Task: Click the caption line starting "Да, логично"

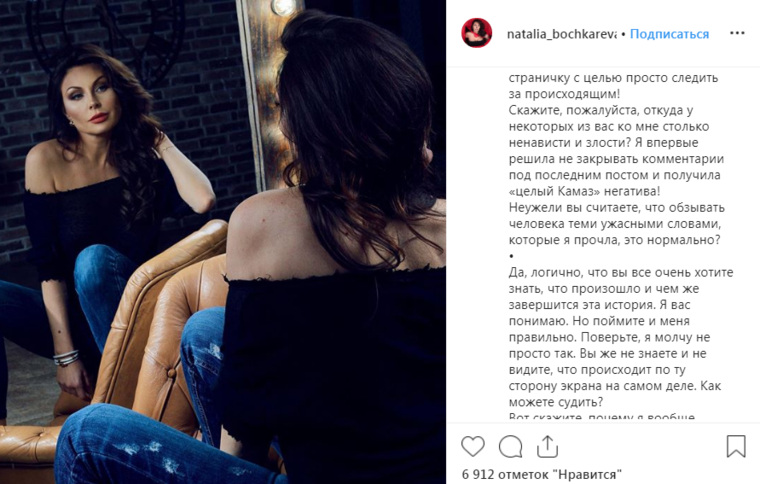Action: (x=621, y=273)
